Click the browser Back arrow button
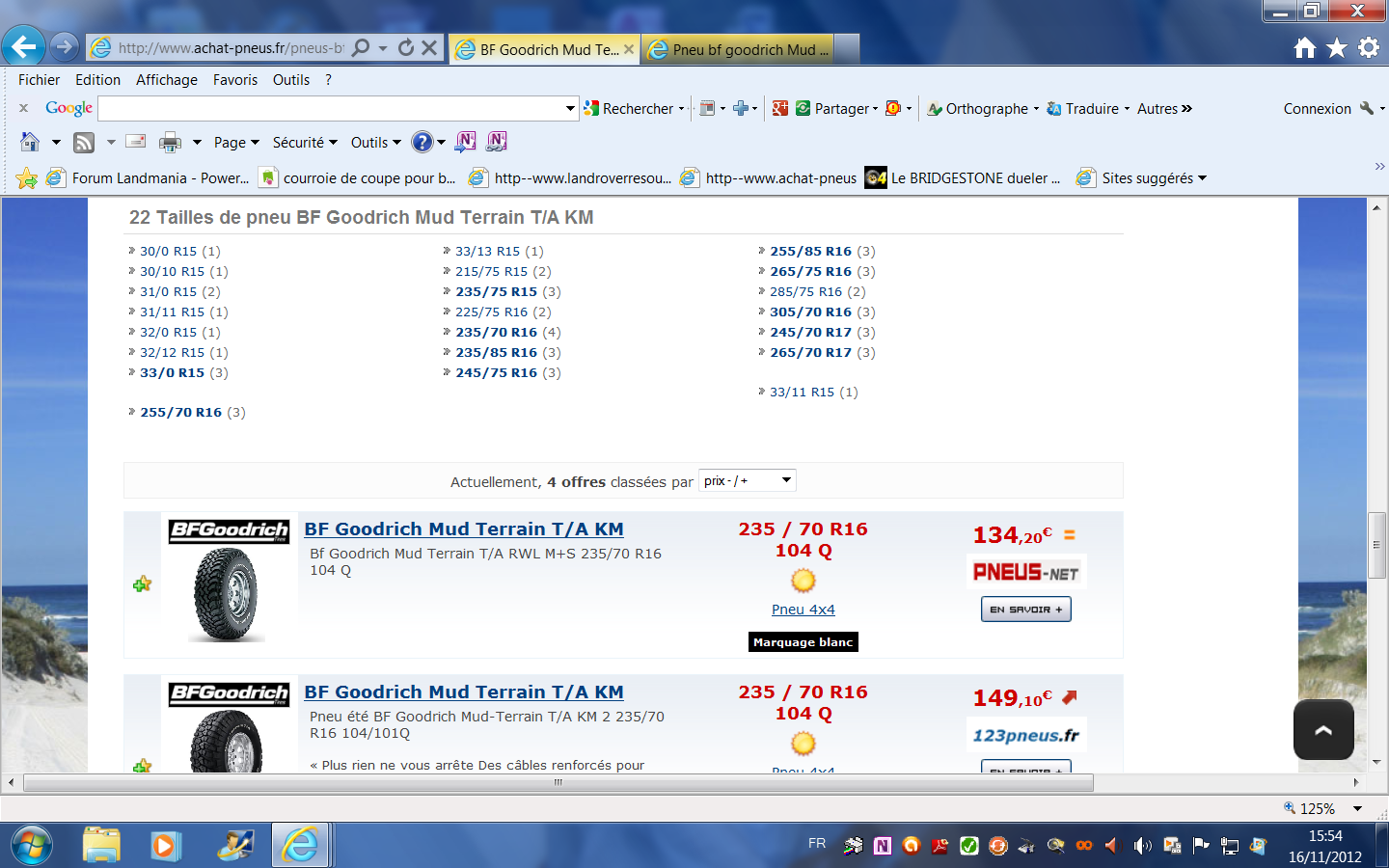This screenshot has height=868, width=1389. point(24,46)
